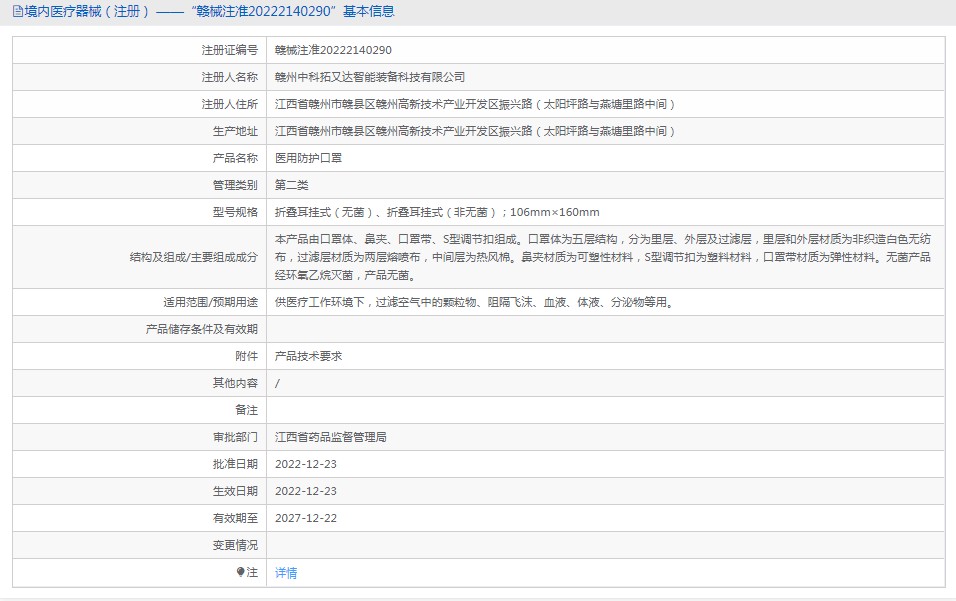956x601 pixels.
Task: Select product name 医用防护口罩
Action: tap(308, 158)
